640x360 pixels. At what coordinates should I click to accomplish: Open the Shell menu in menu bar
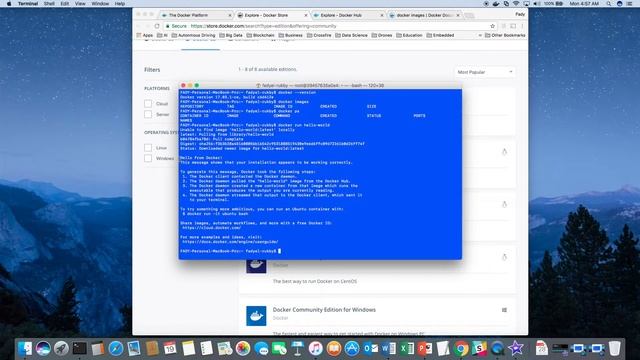point(49,4)
